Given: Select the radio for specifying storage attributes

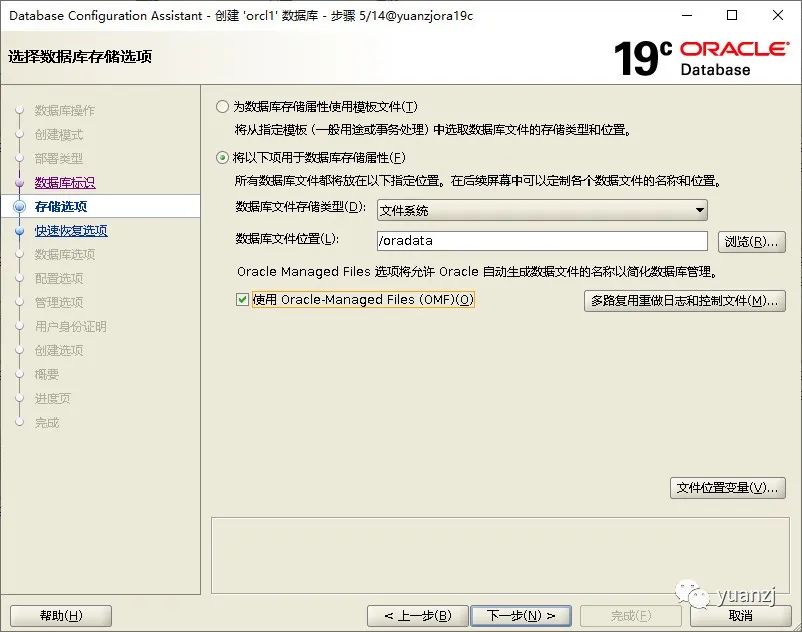Looking at the screenshot, I should pos(222,157).
